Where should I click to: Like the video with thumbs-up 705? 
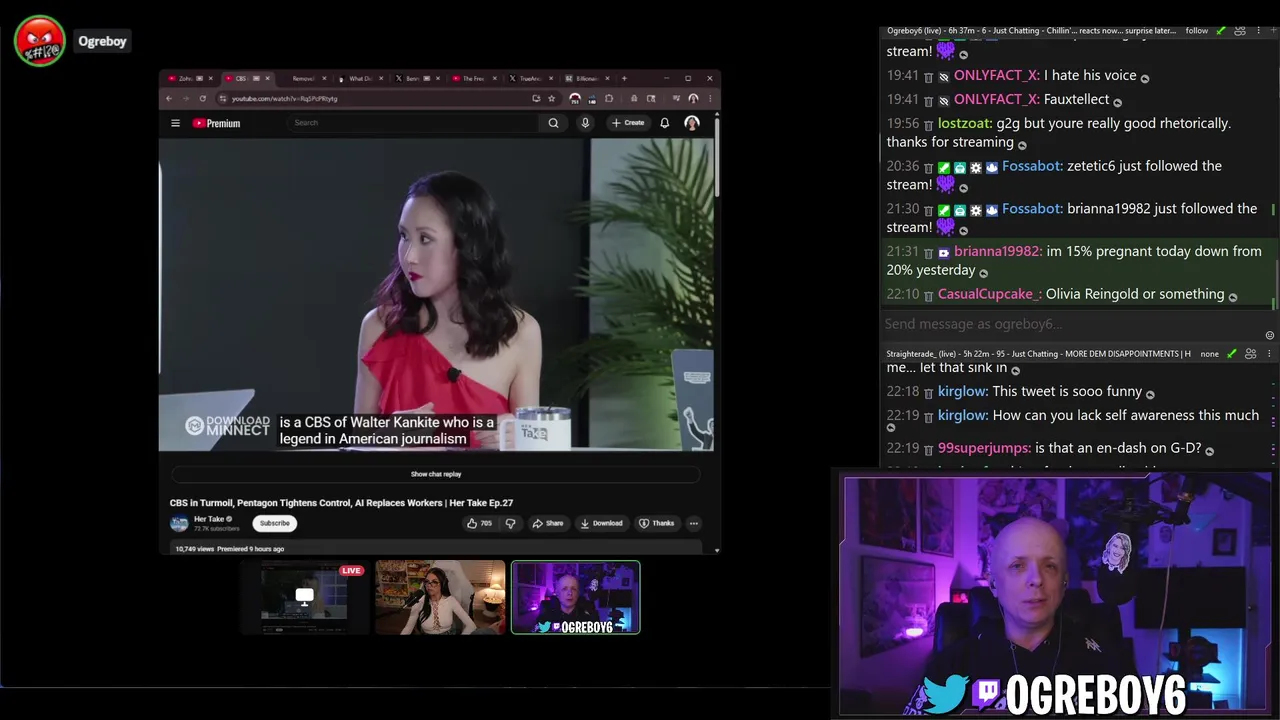pyautogui.click(x=479, y=523)
